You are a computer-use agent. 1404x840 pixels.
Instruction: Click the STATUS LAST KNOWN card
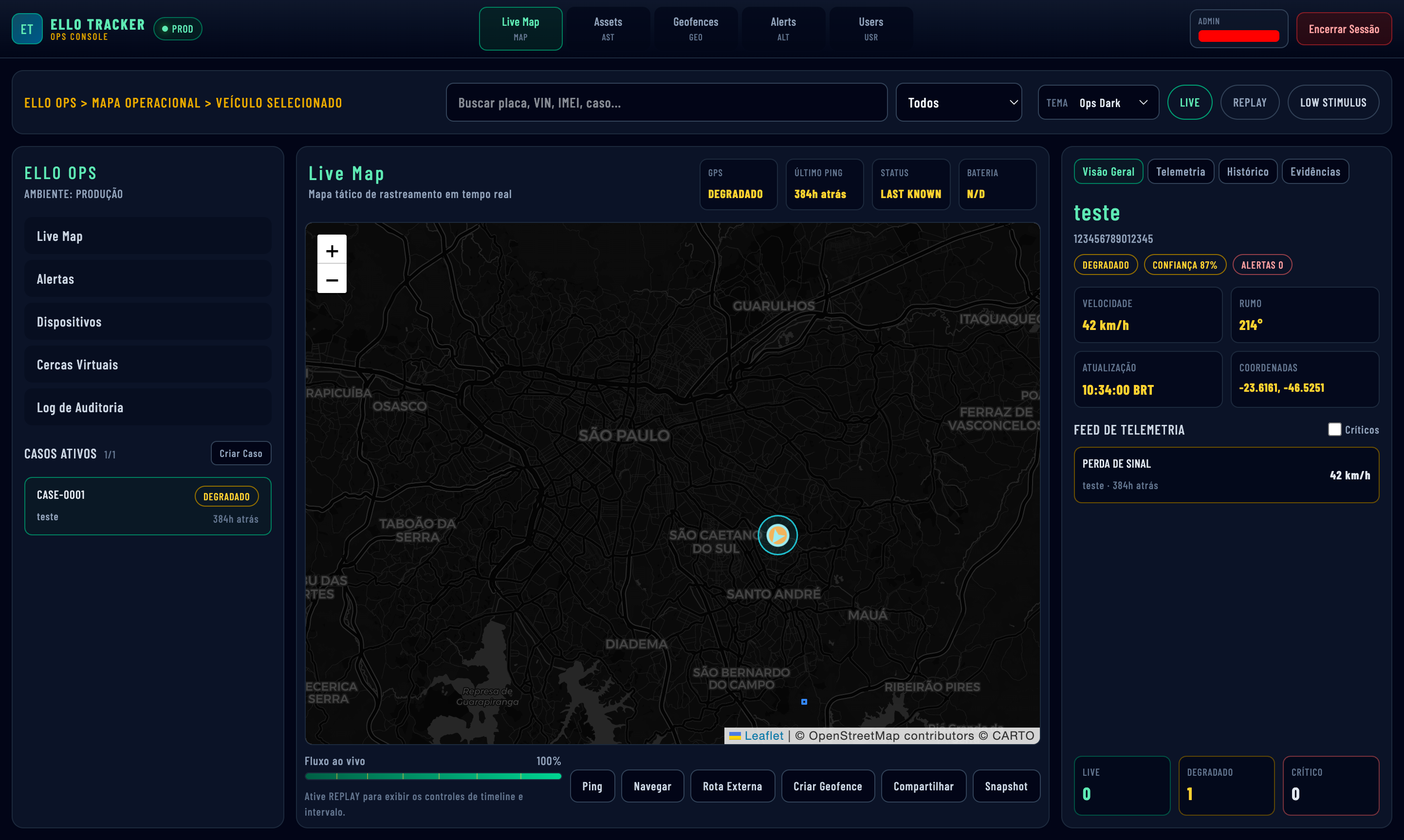pyautogui.click(x=911, y=184)
